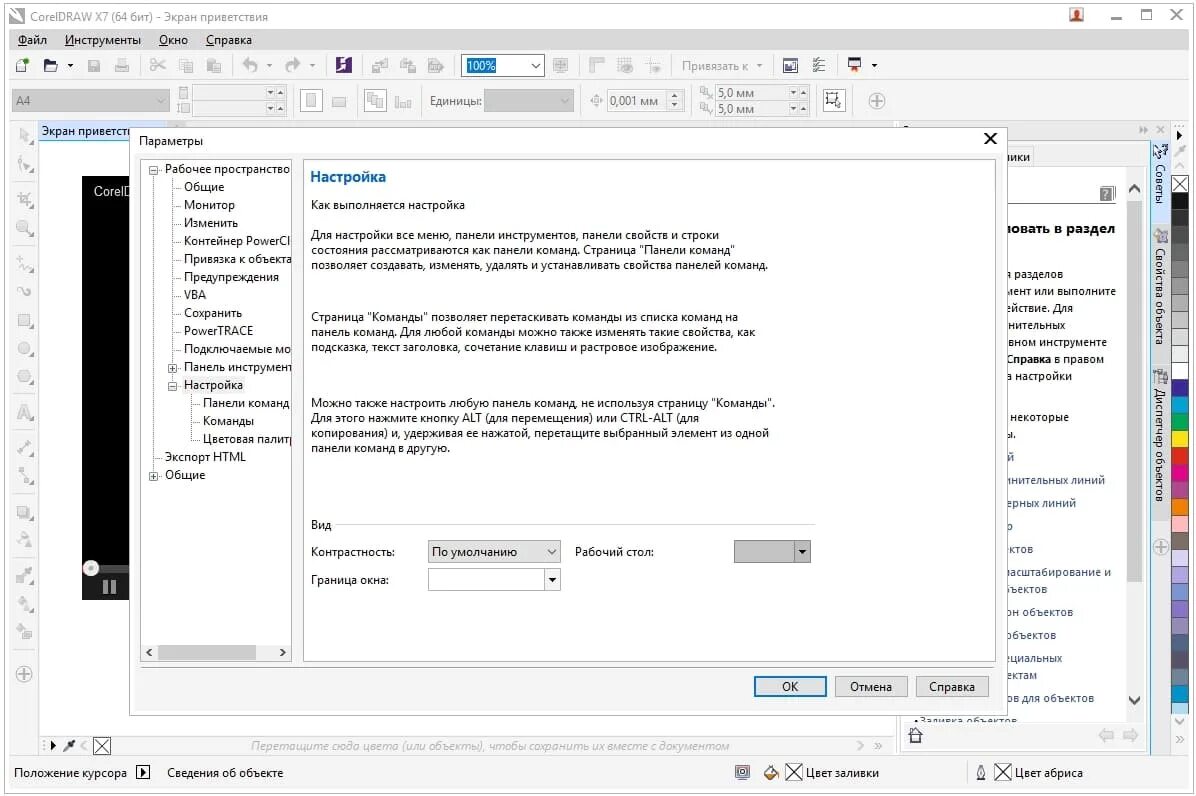Viewport: 1196px width, 796px height.
Task: Open the Контрастность dropdown
Action: (x=494, y=551)
